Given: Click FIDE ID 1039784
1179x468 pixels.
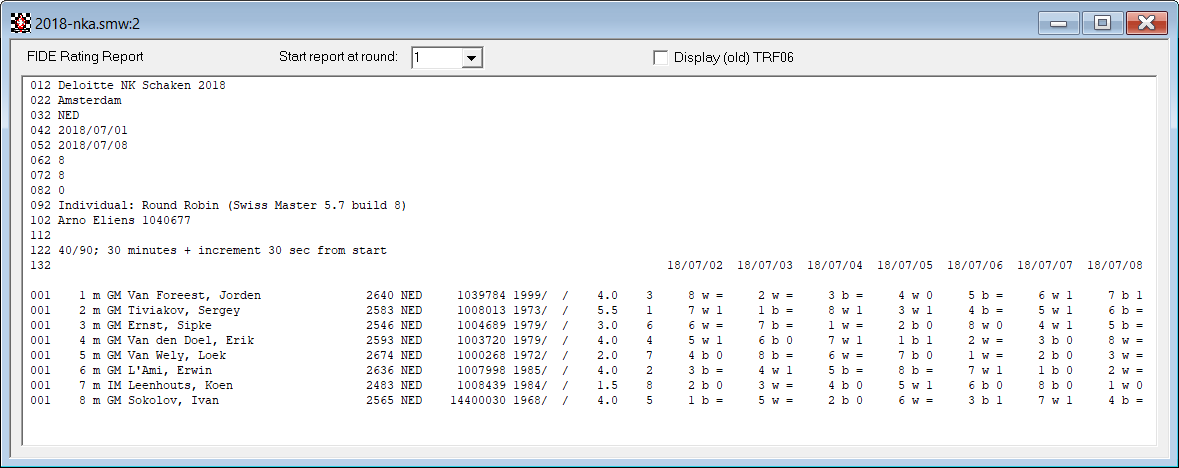Looking at the screenshot, I should tap(481, 296).
